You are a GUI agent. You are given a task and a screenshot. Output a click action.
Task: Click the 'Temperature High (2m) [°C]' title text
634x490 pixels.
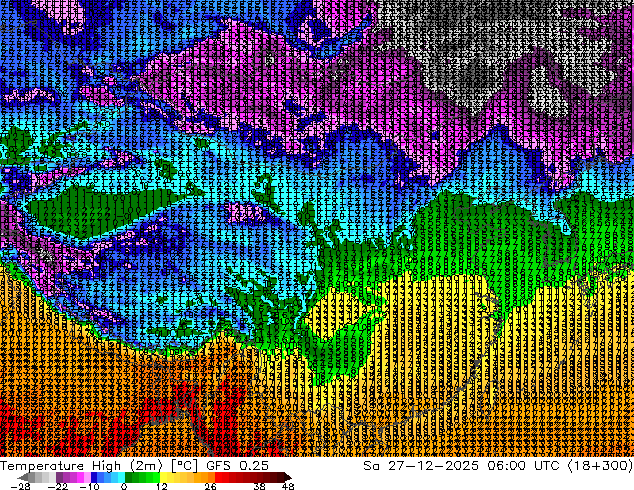(99, 466)
